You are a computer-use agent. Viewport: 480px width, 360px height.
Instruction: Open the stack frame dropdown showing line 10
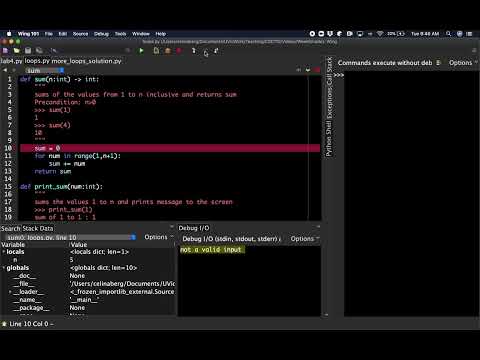point(71,237)
